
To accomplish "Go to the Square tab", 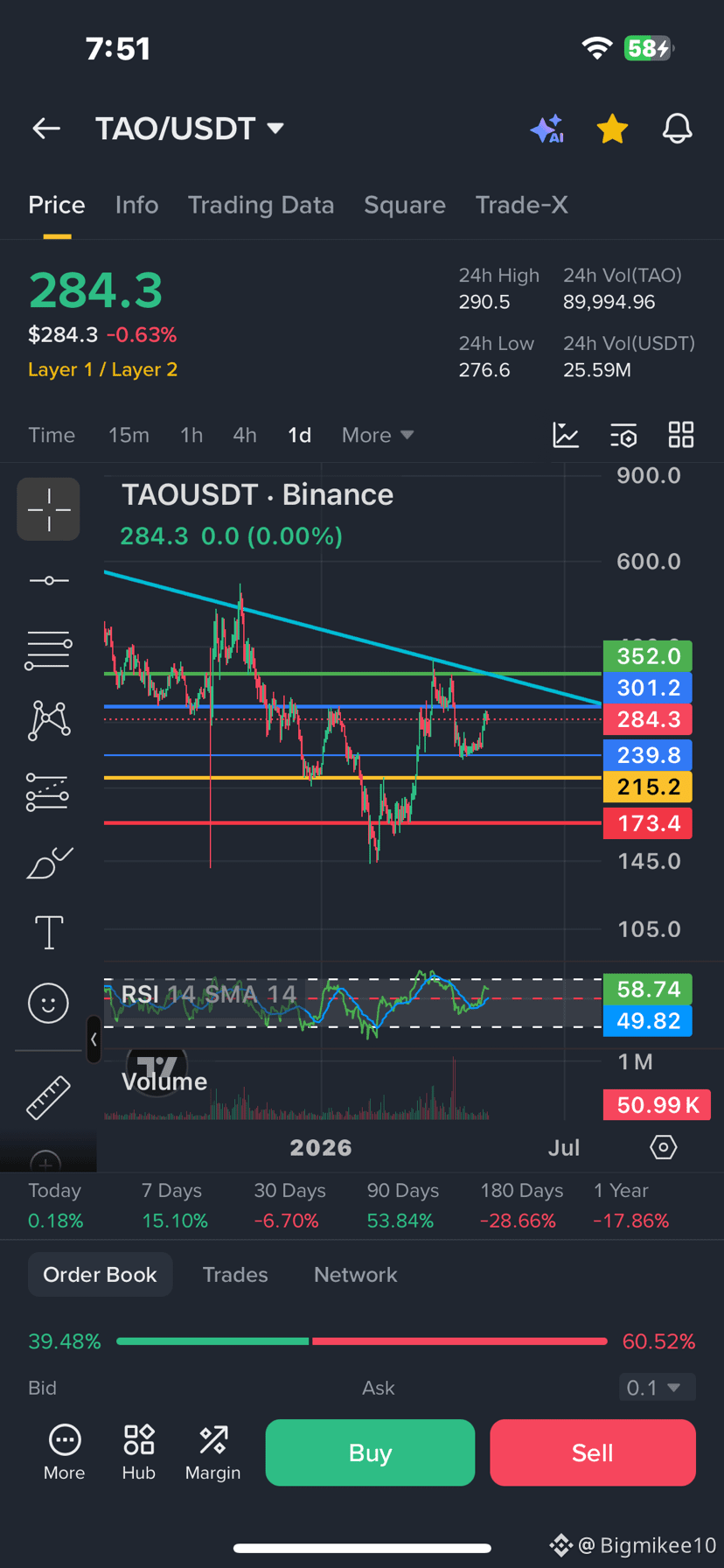I will tap(405, 205).
